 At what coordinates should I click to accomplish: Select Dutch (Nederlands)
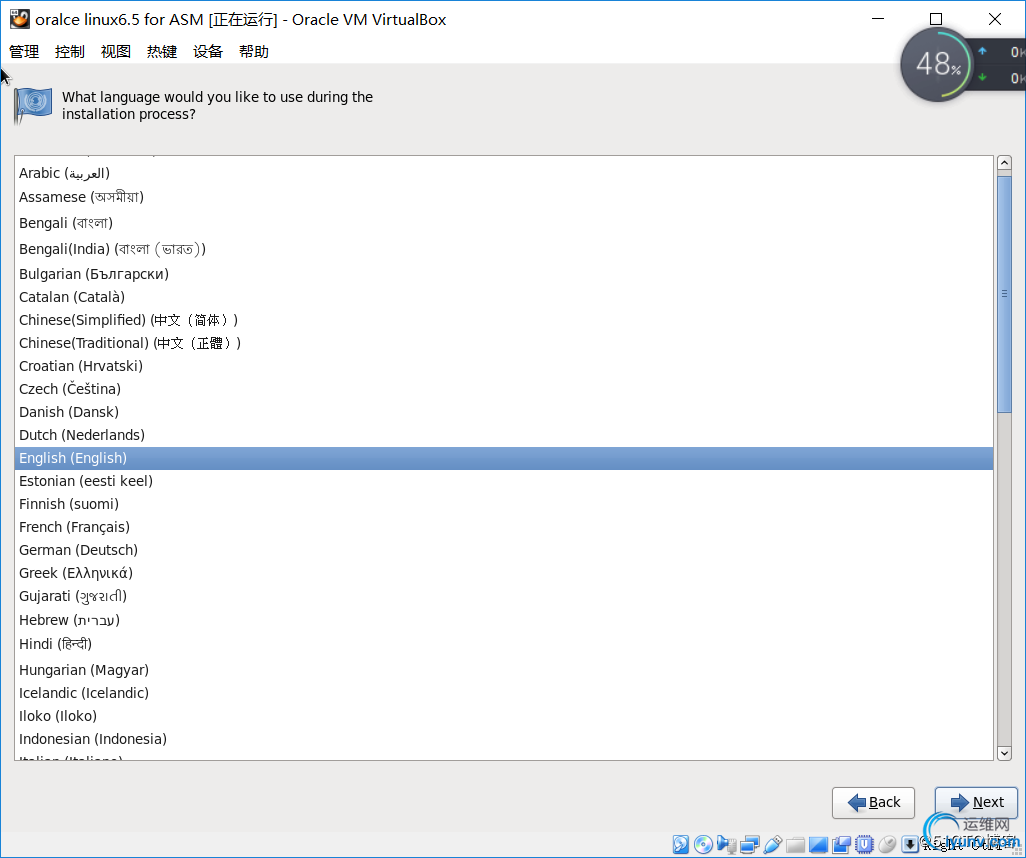pos(504,435)
